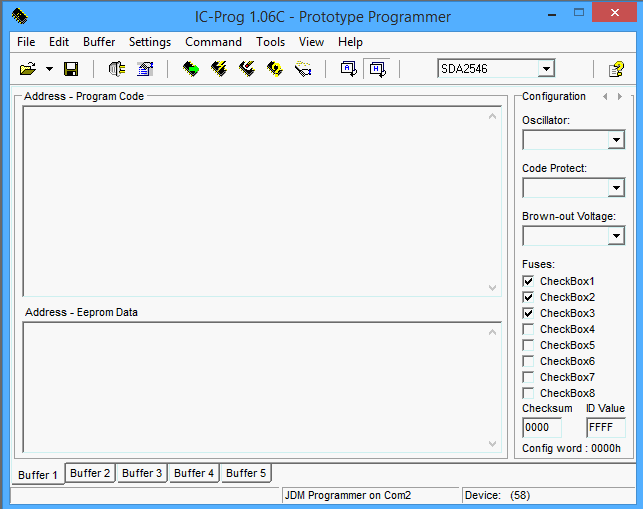643x509 pixels.
Task: Switch to Buffer 5 tab
Action: [246, 473]
